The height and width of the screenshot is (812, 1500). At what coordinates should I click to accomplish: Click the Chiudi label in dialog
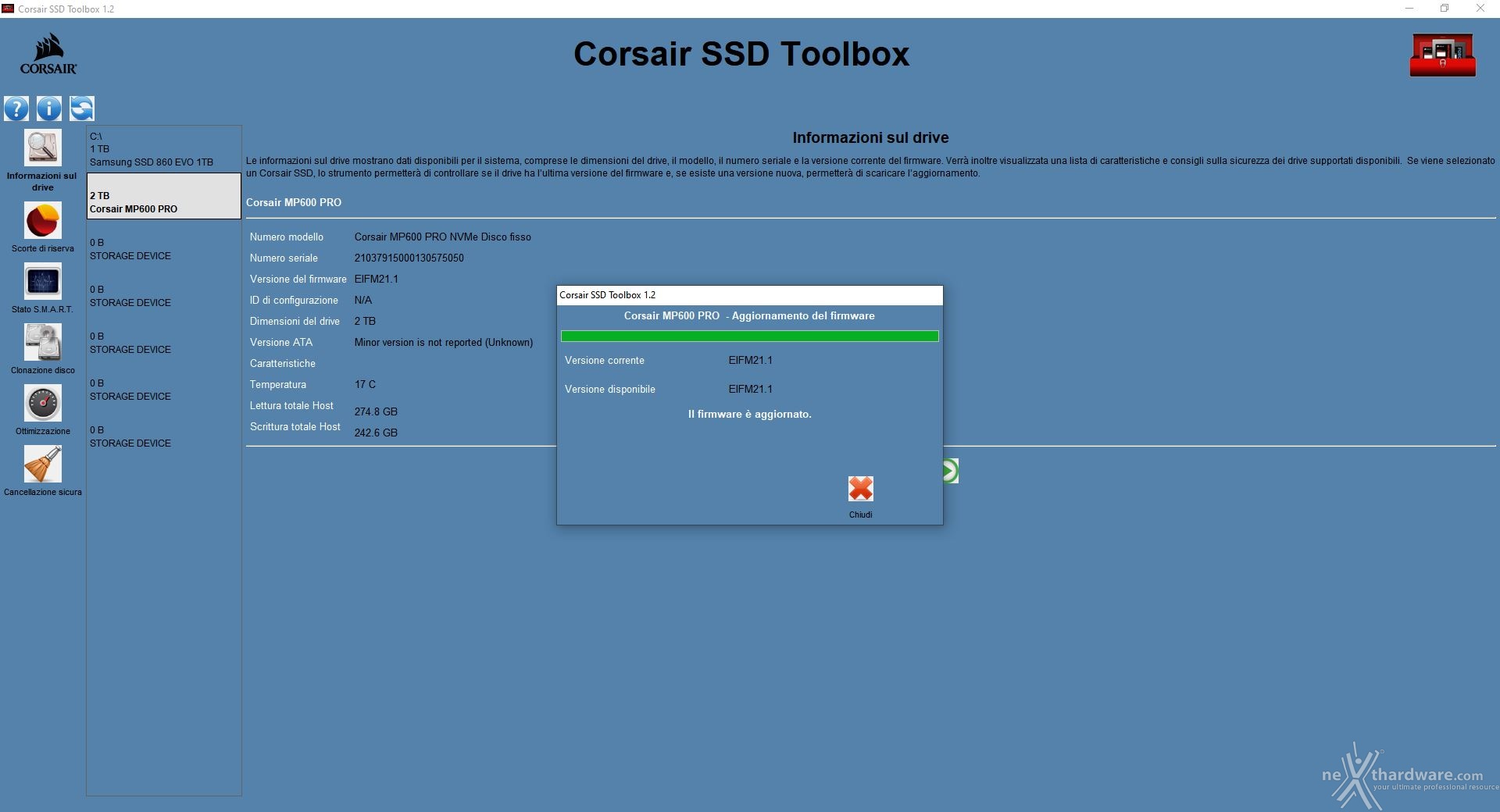point(860,515)
